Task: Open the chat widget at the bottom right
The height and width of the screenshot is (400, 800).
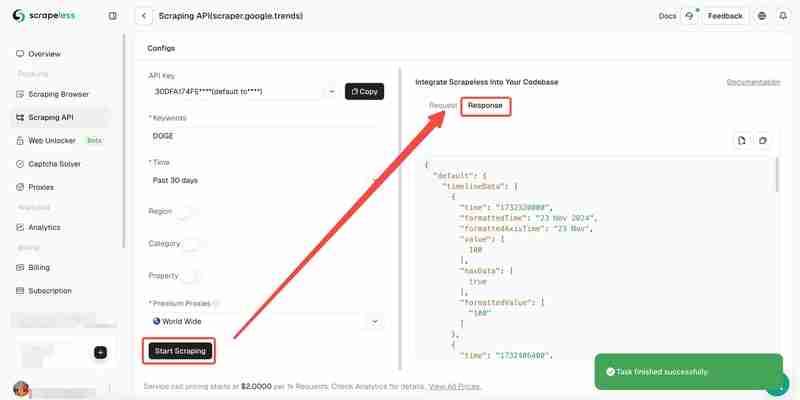Action: pyautogui.click(x=779, y=386)
